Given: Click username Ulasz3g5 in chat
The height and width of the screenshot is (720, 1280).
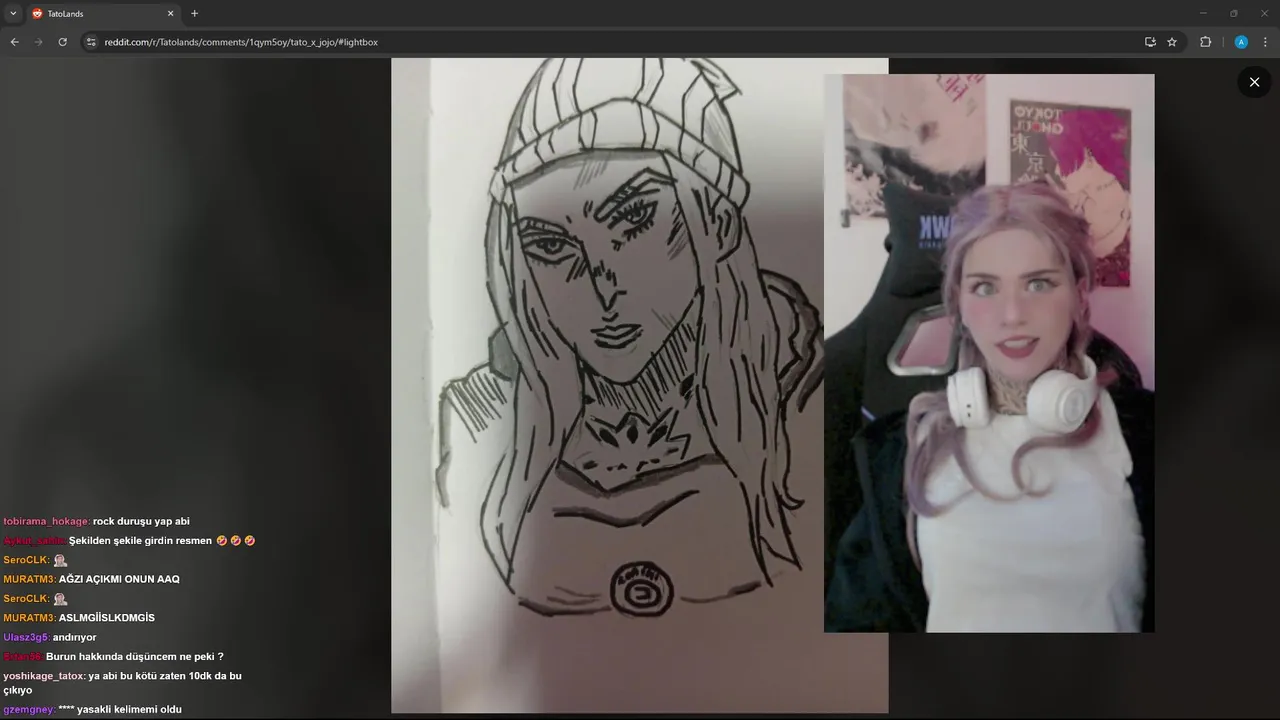Looking at the screenshot, I should 26,637.
